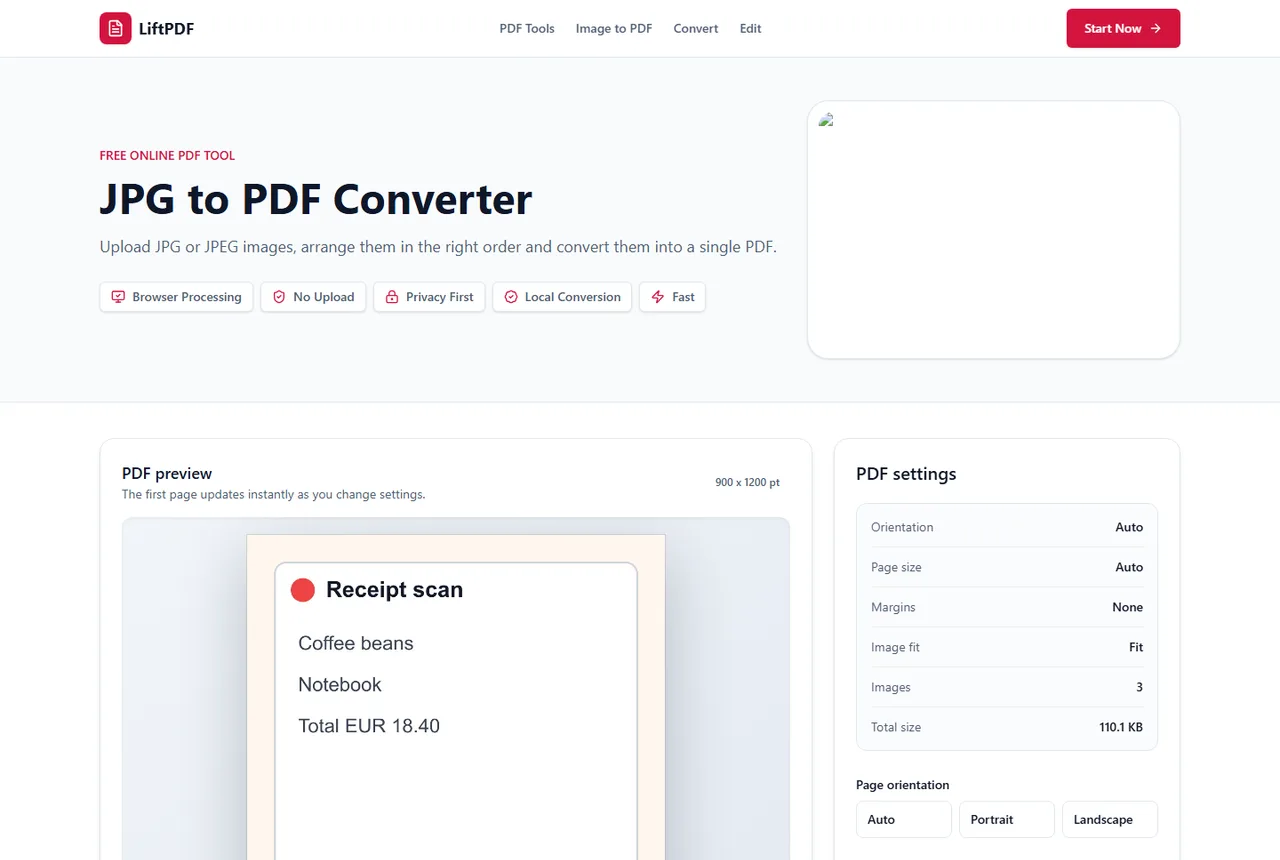
Task: Click the Browser Processing monitor icon
Action: 118,297
